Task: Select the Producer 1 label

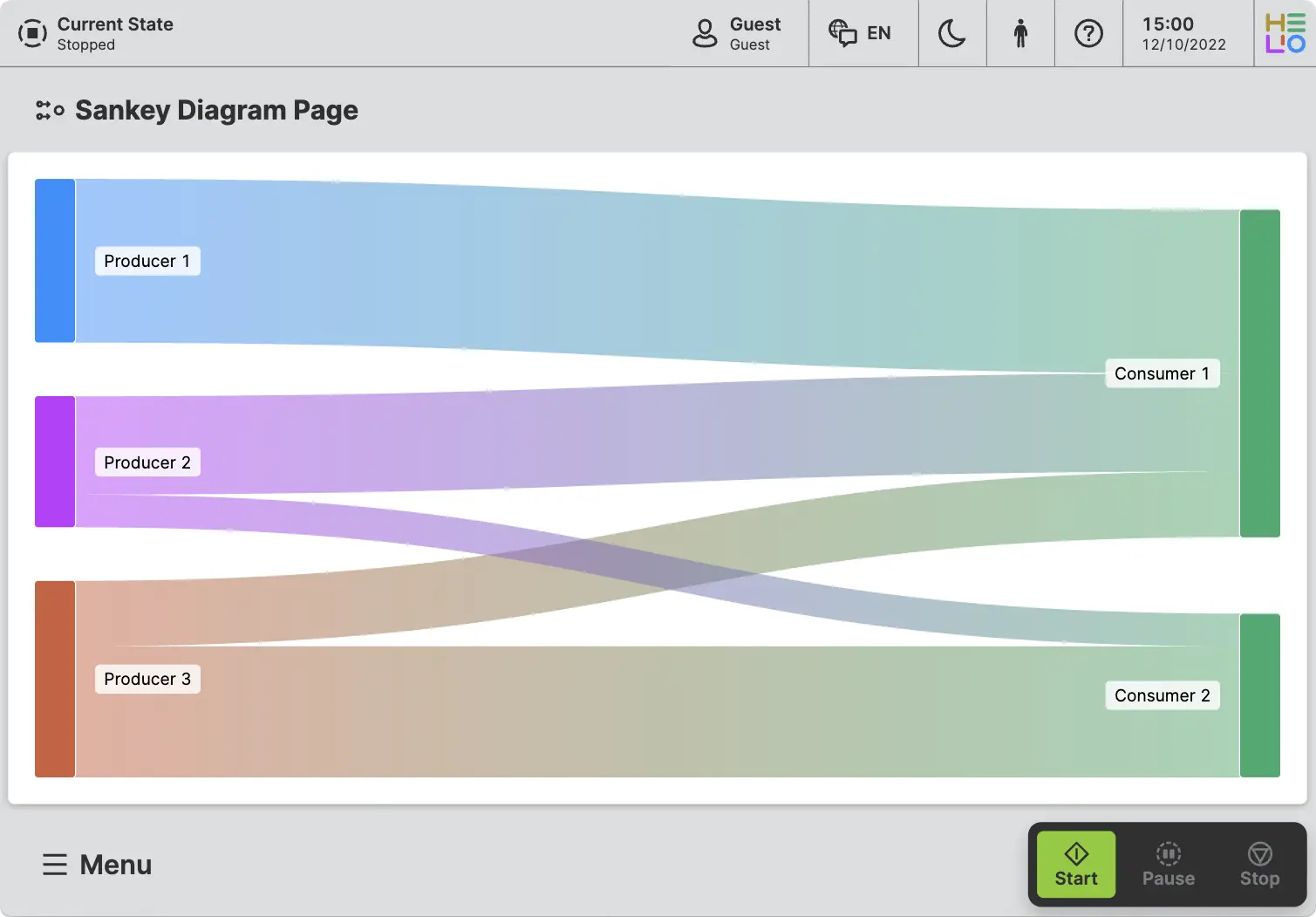Action: point(147,261)
